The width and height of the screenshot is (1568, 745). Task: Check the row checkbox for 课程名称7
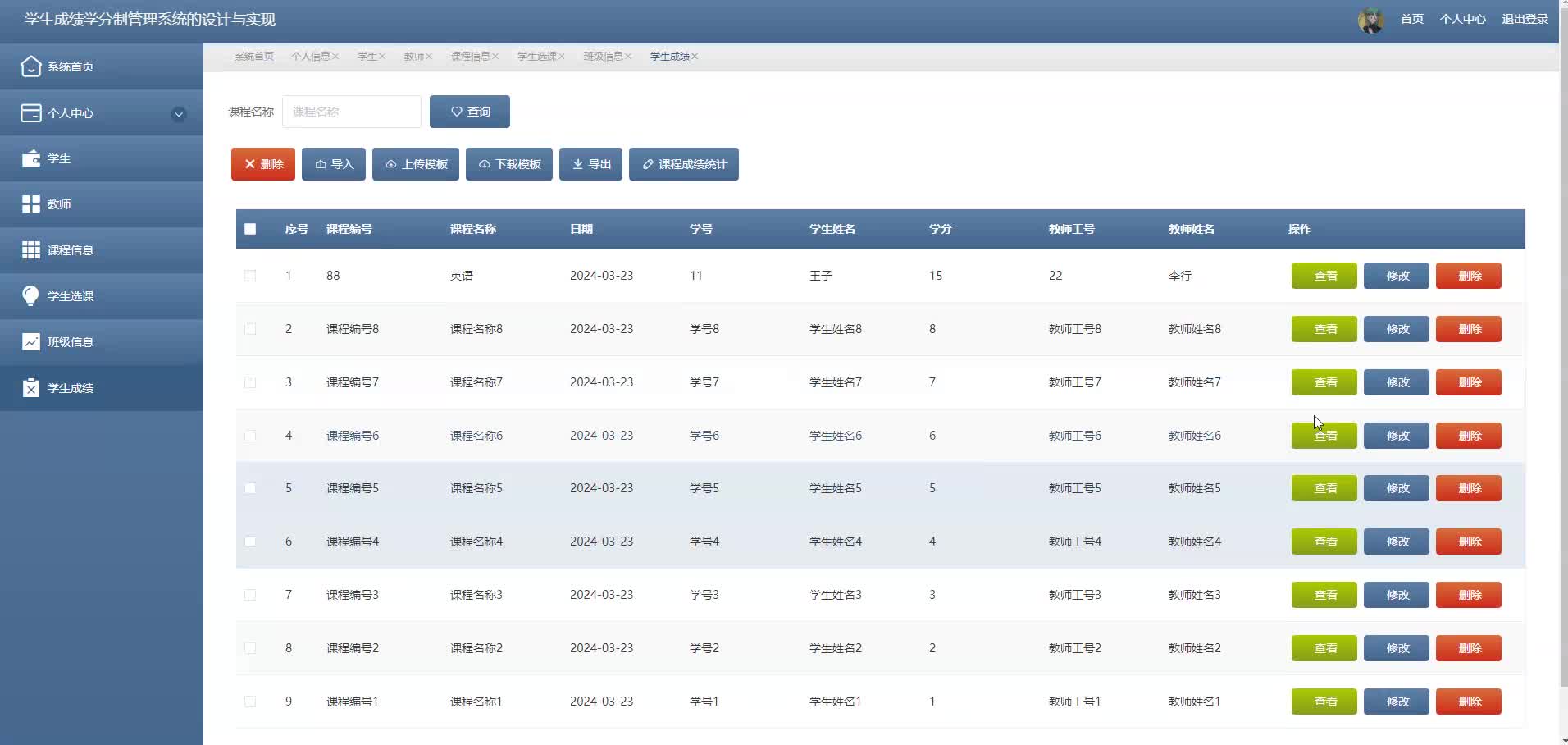pyautogui.click(x=250, y=382)
